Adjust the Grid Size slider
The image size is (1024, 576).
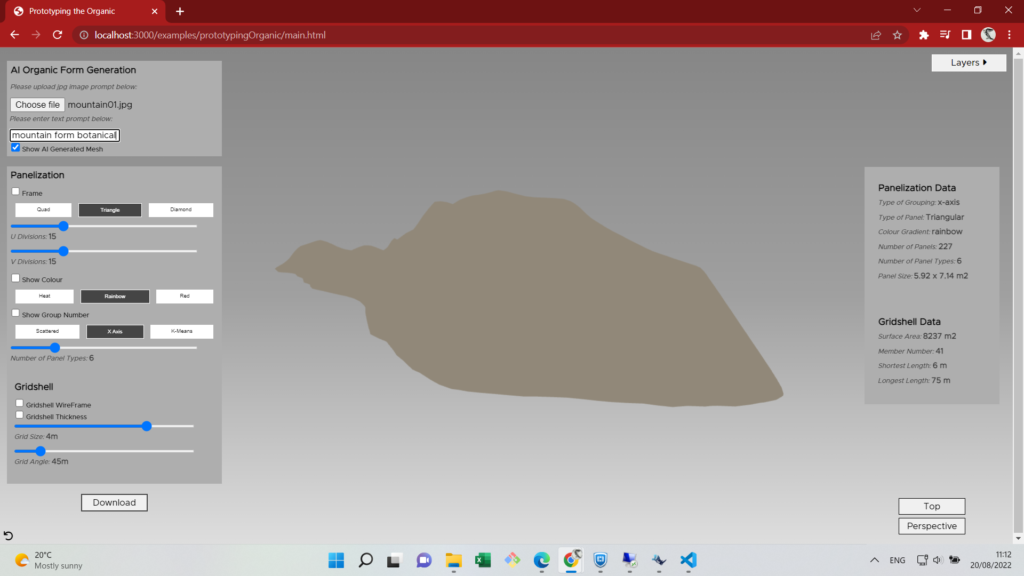(147, 426)
